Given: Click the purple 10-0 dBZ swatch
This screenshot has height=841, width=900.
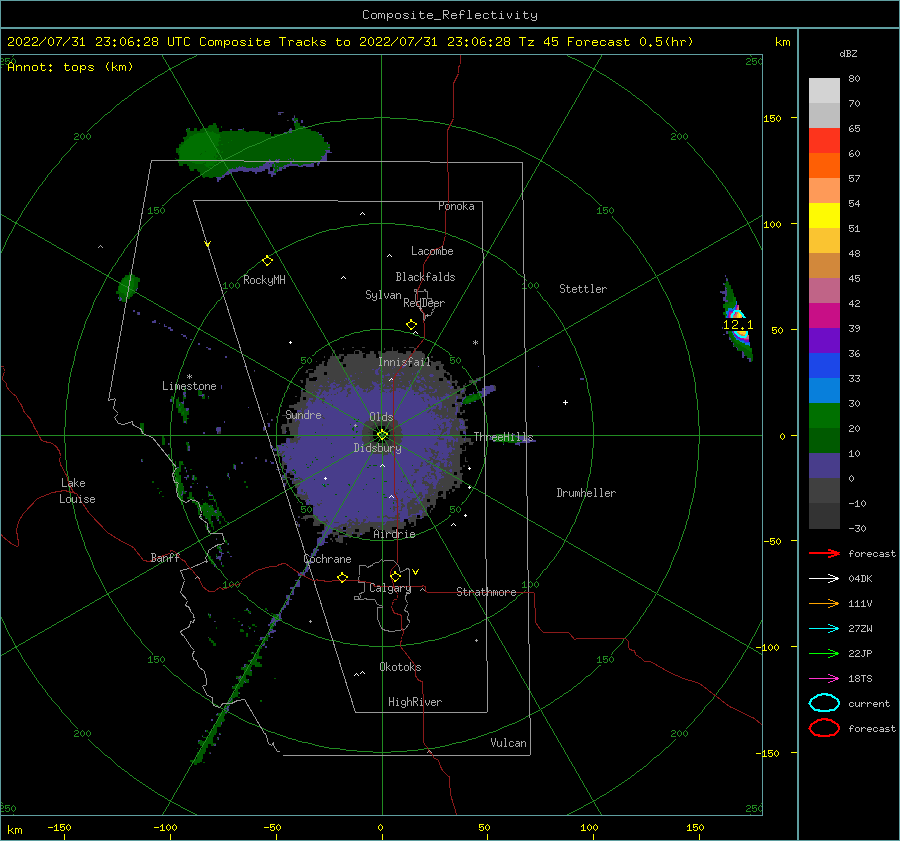Looking at the screenshot, I should click(x=824, y=466).
